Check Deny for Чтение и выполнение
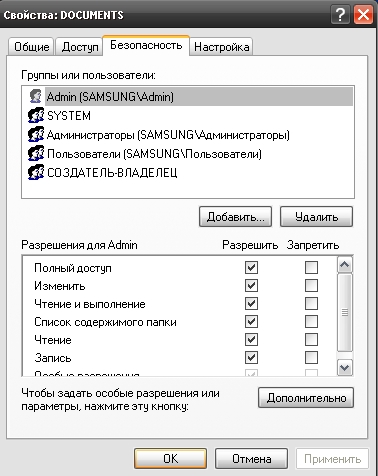Image resolution: width=378 pixels, height=476 pixels. (311, 303)
